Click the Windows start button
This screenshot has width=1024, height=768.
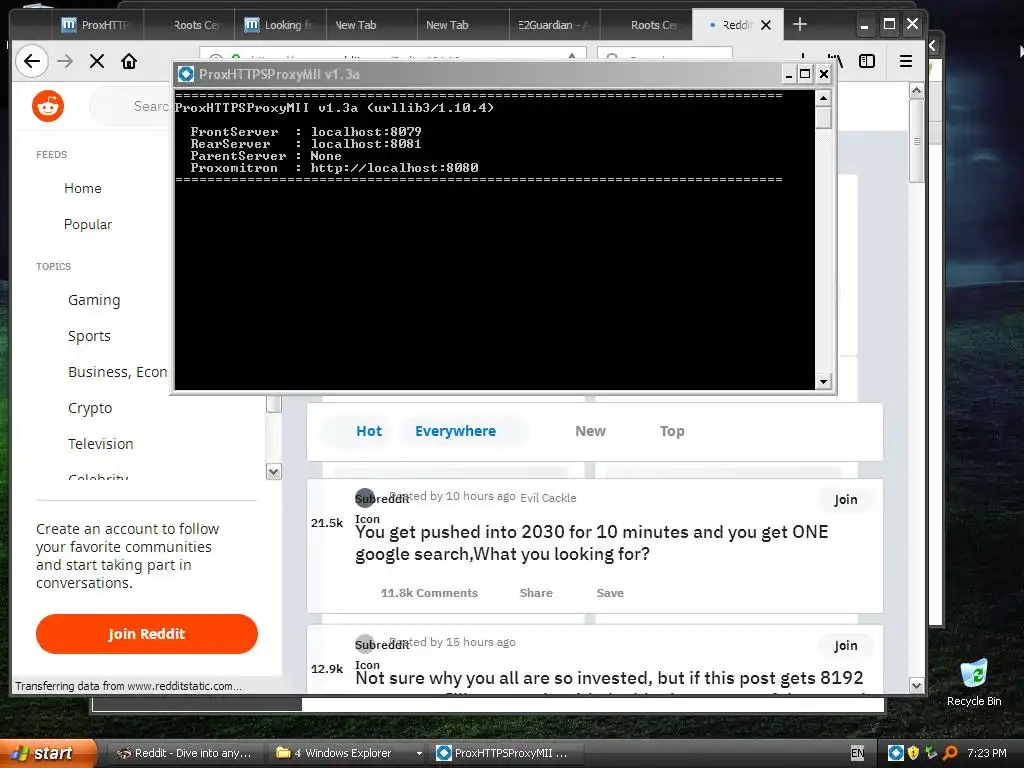(48, 753)
